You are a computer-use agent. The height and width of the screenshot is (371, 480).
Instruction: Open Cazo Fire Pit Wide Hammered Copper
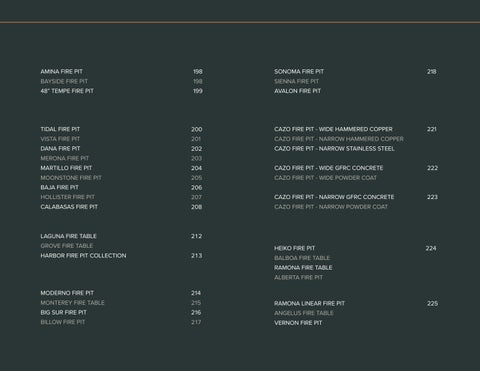pyautogui.click(x=333, y=129)
